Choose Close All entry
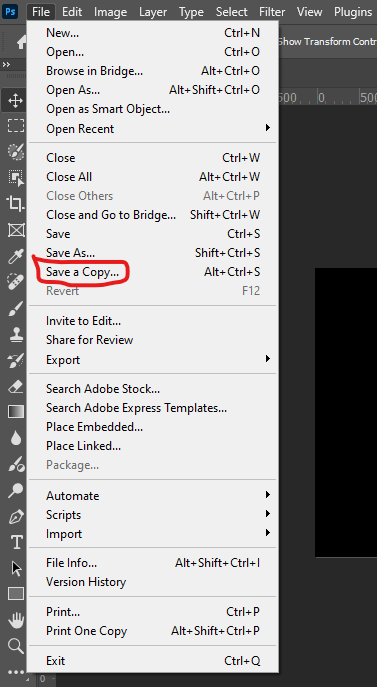Image resolution: width=377 pixels, height=687 pixels. 153,177
